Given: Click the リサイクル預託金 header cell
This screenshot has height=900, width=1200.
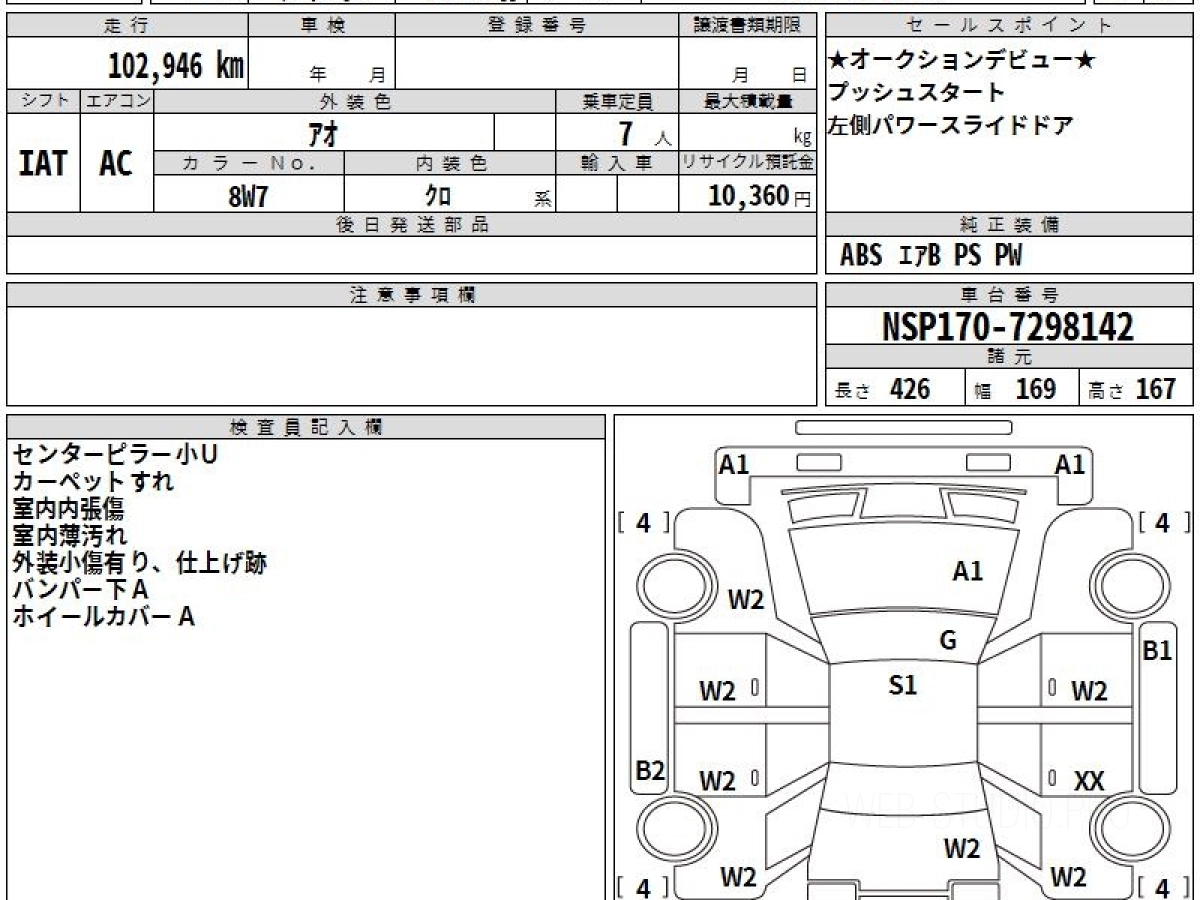Looking at the screenshot, I should click(747, 163).
